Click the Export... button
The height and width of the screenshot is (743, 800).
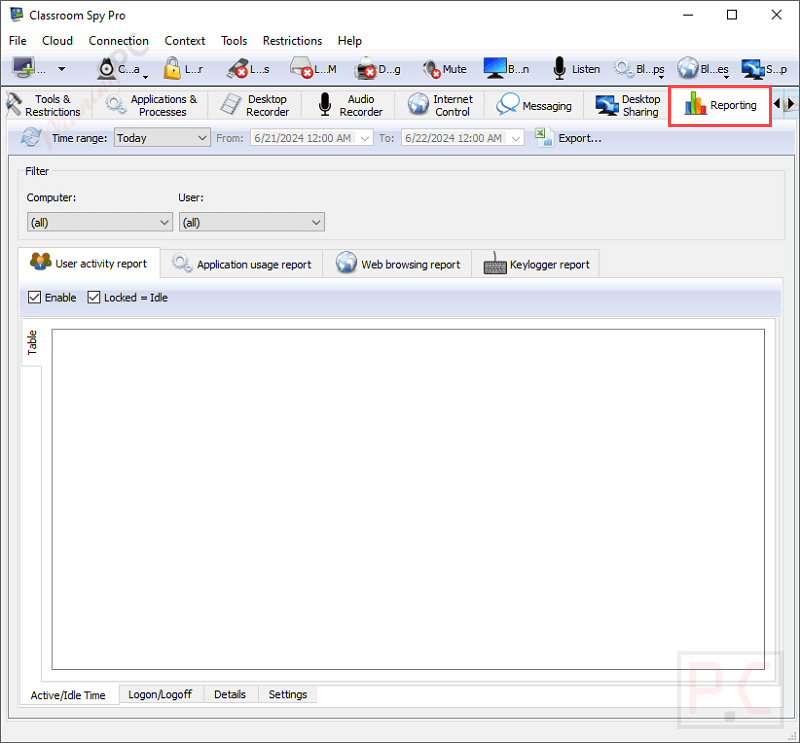[568, 138]
